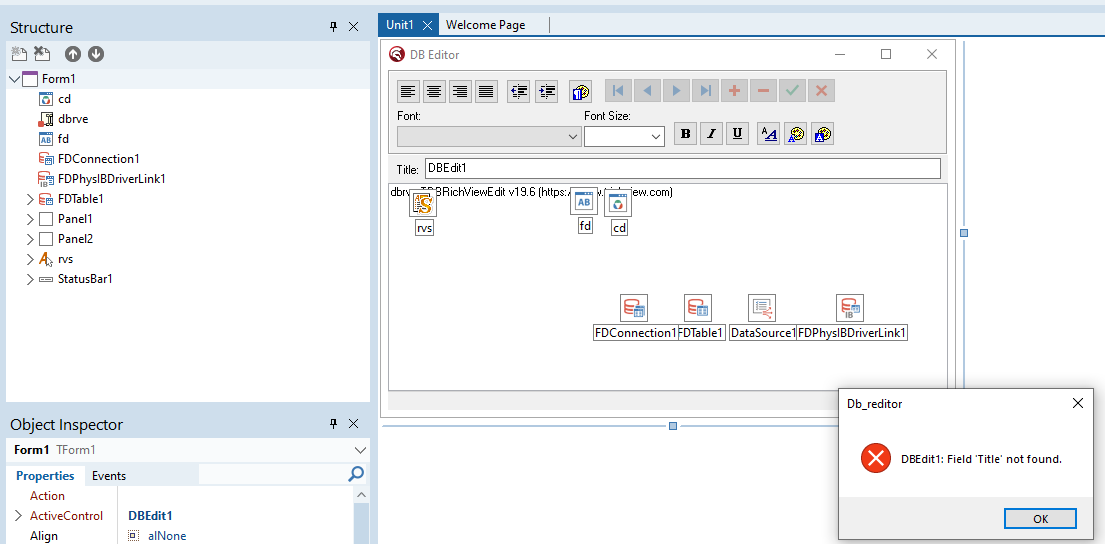This screenshot has height=544, width=1105.
Task: Click the increase indent button
Action: click(x=547, y=91)
